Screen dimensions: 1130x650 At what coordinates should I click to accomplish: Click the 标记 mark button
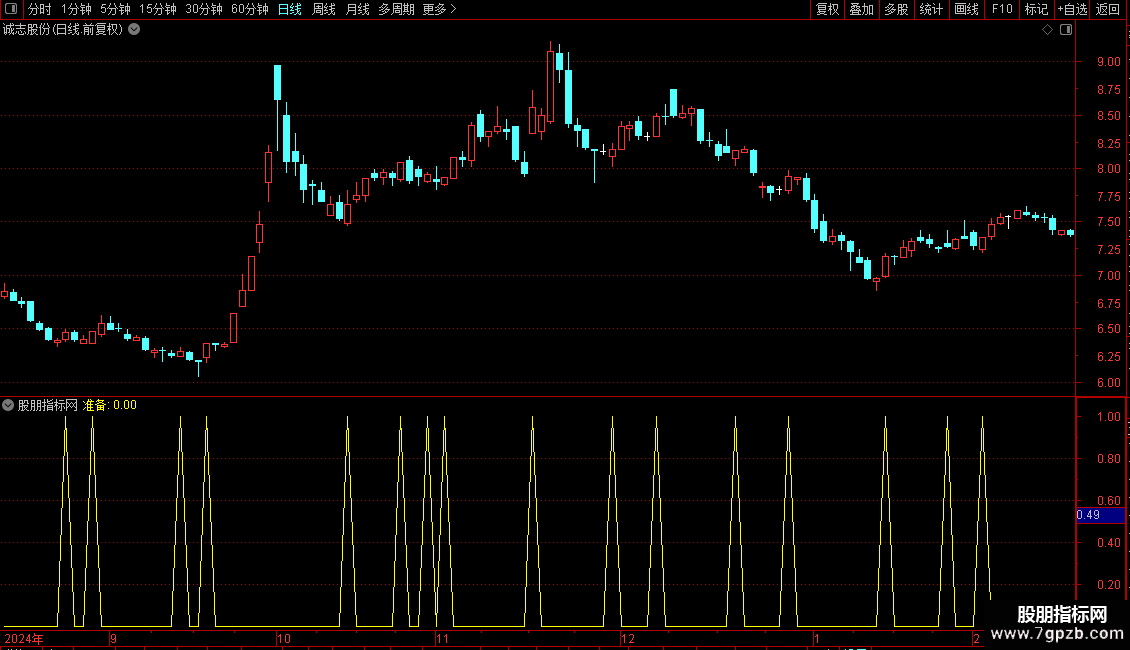1036,9
